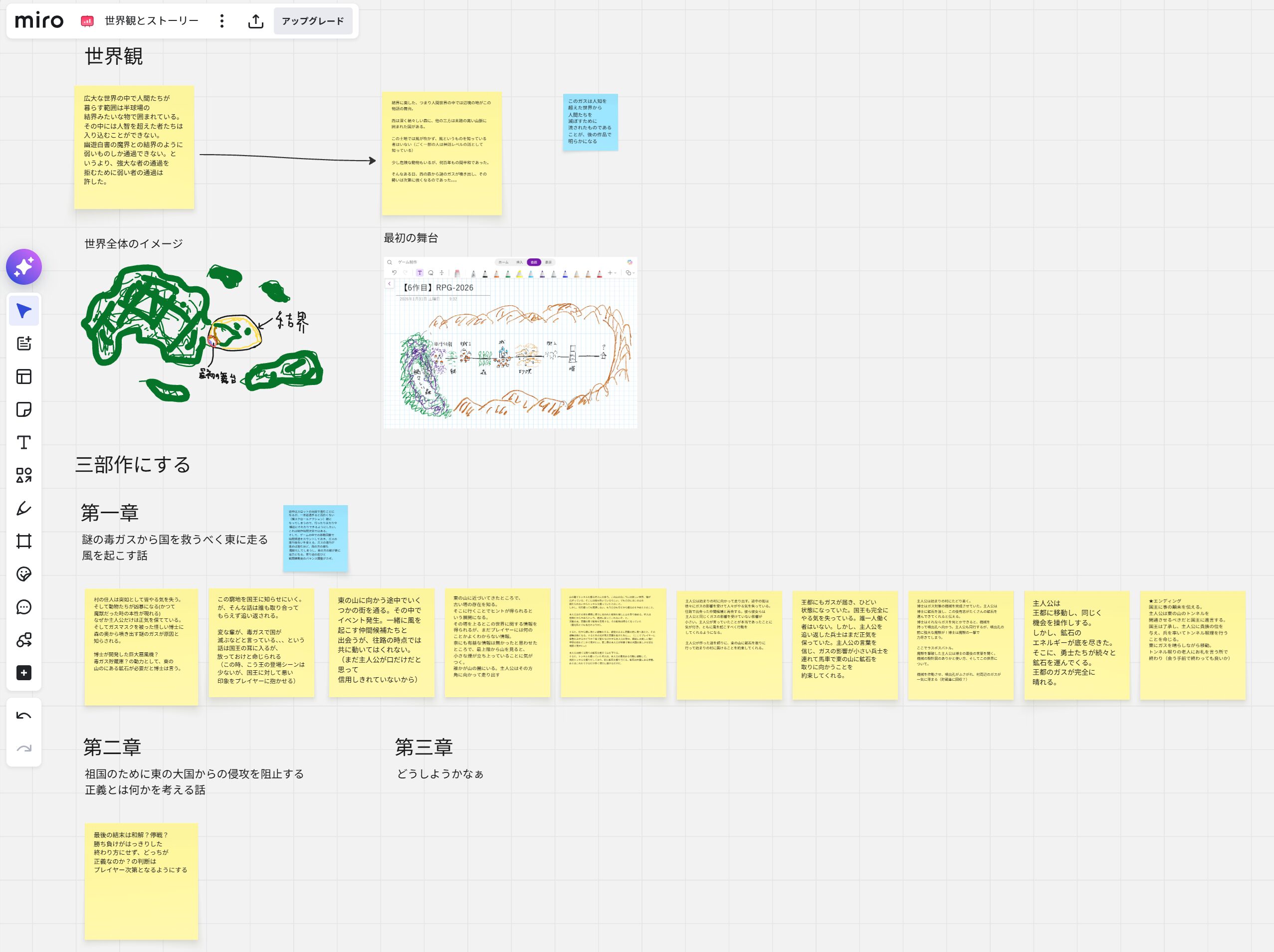This screenshot has height=952, width=1274.
Task: Open the Templates tool in the sidebar
Action: [x=23, y=377]
